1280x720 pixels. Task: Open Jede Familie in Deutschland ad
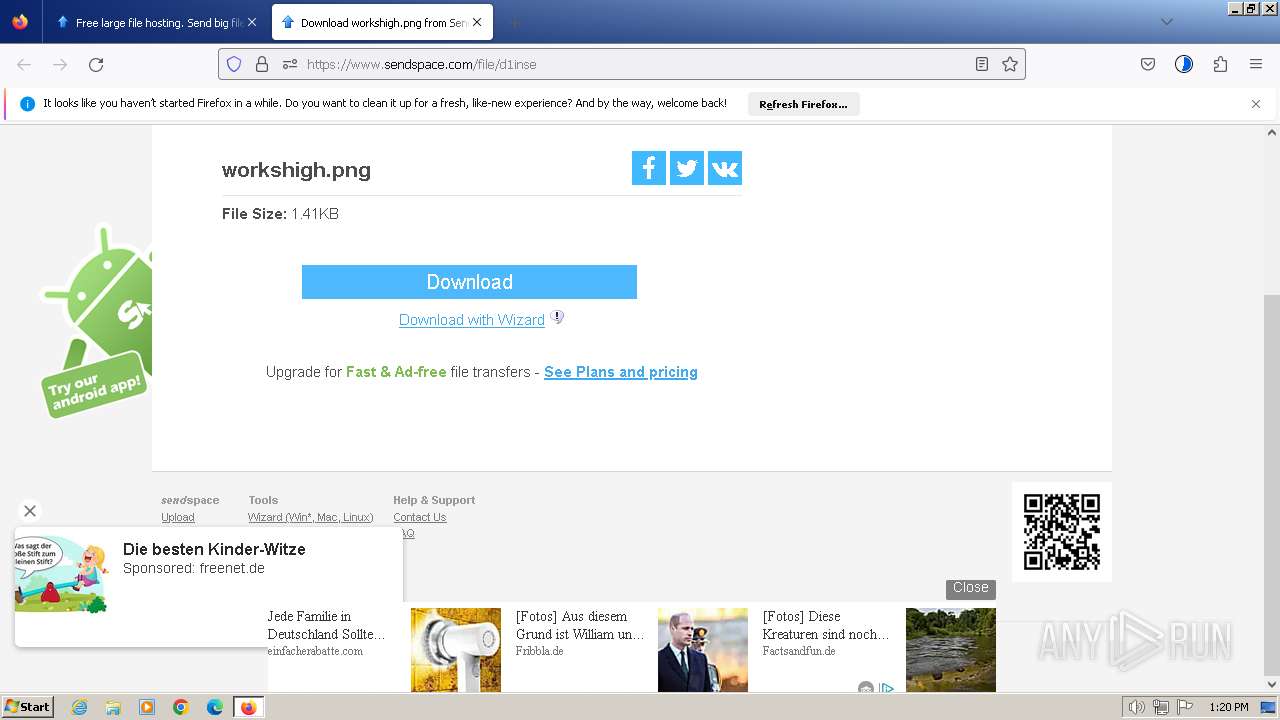326,625
